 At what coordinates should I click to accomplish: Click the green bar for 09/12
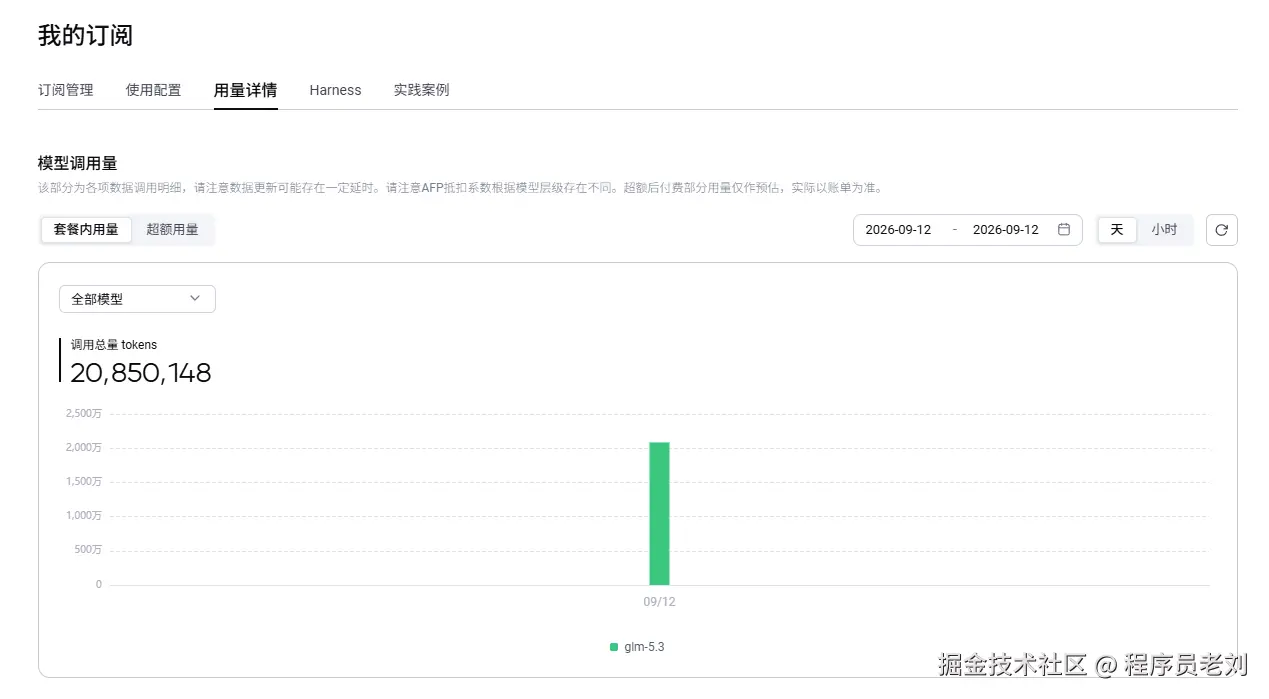click(x=659, y=514)
